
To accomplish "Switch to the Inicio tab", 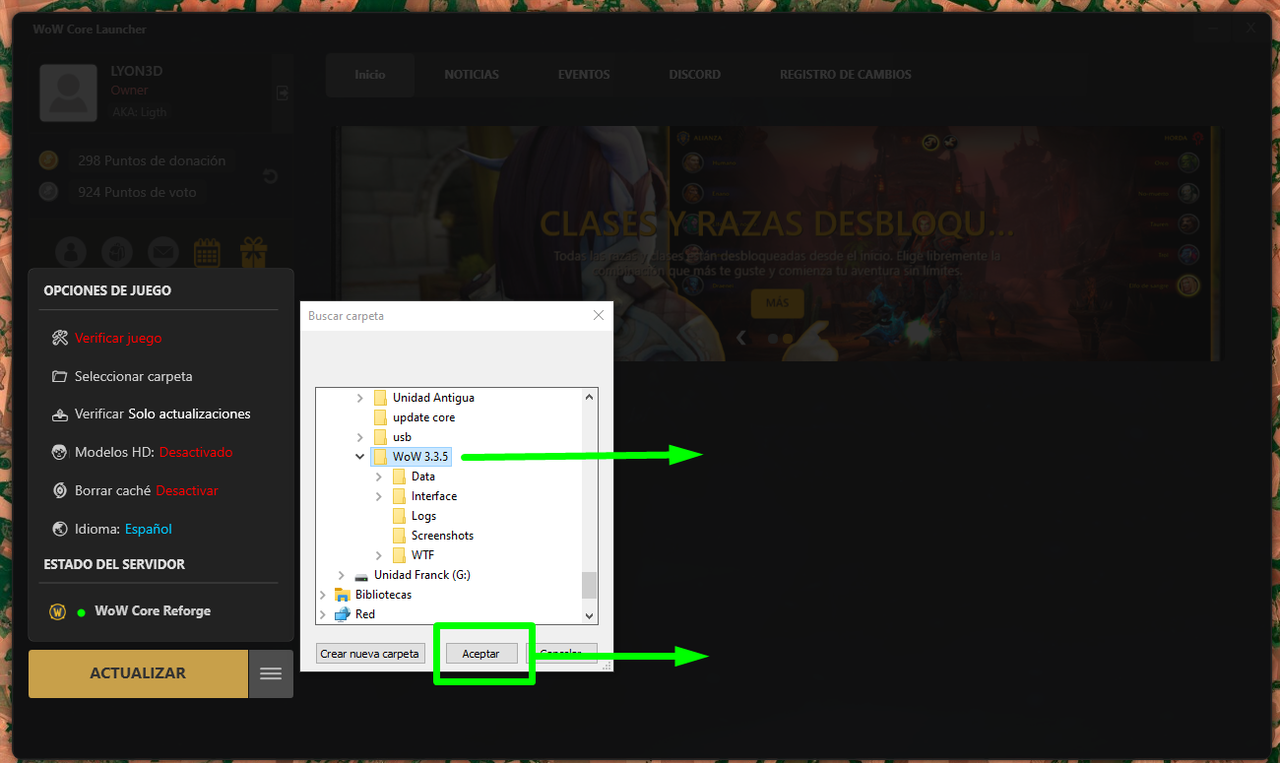I will coord(370,75).
